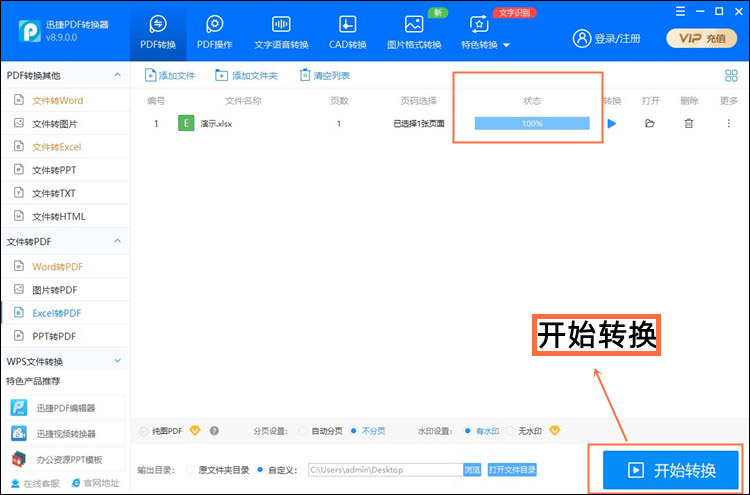Viewport: 750px width, 495px height.
Task: Click the 迅捷PDF转换器 logo icon
Action: pos(29,31)
